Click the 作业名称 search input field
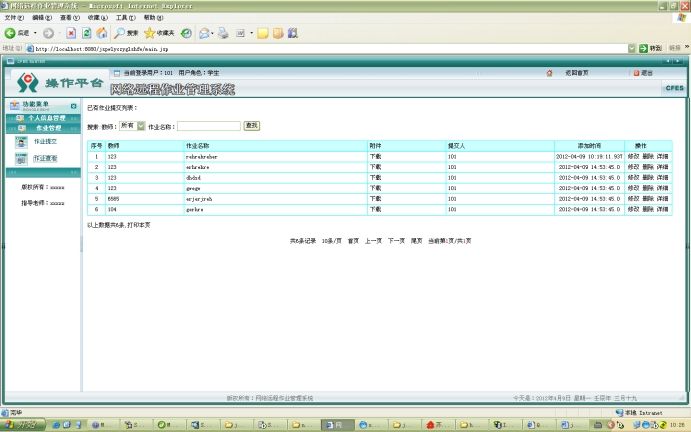691x432 pixels. pos(209,126)
